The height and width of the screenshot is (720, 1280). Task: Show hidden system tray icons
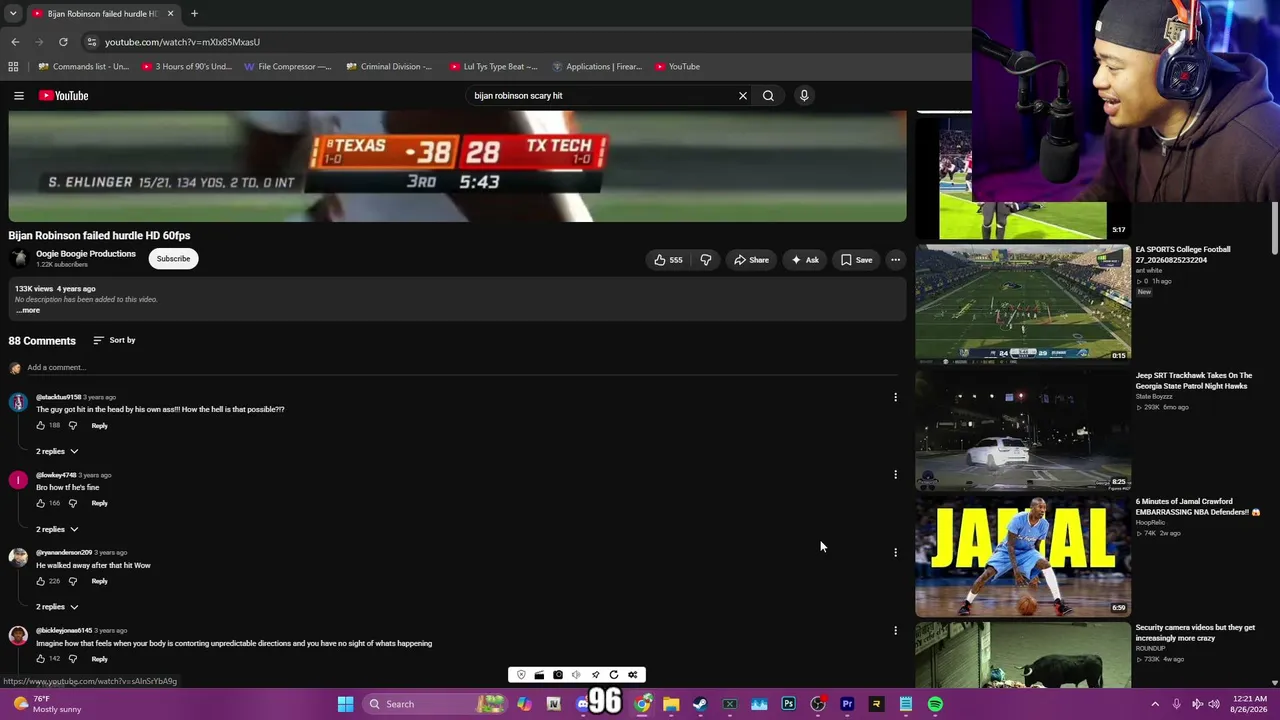[x=1155, y=704]
